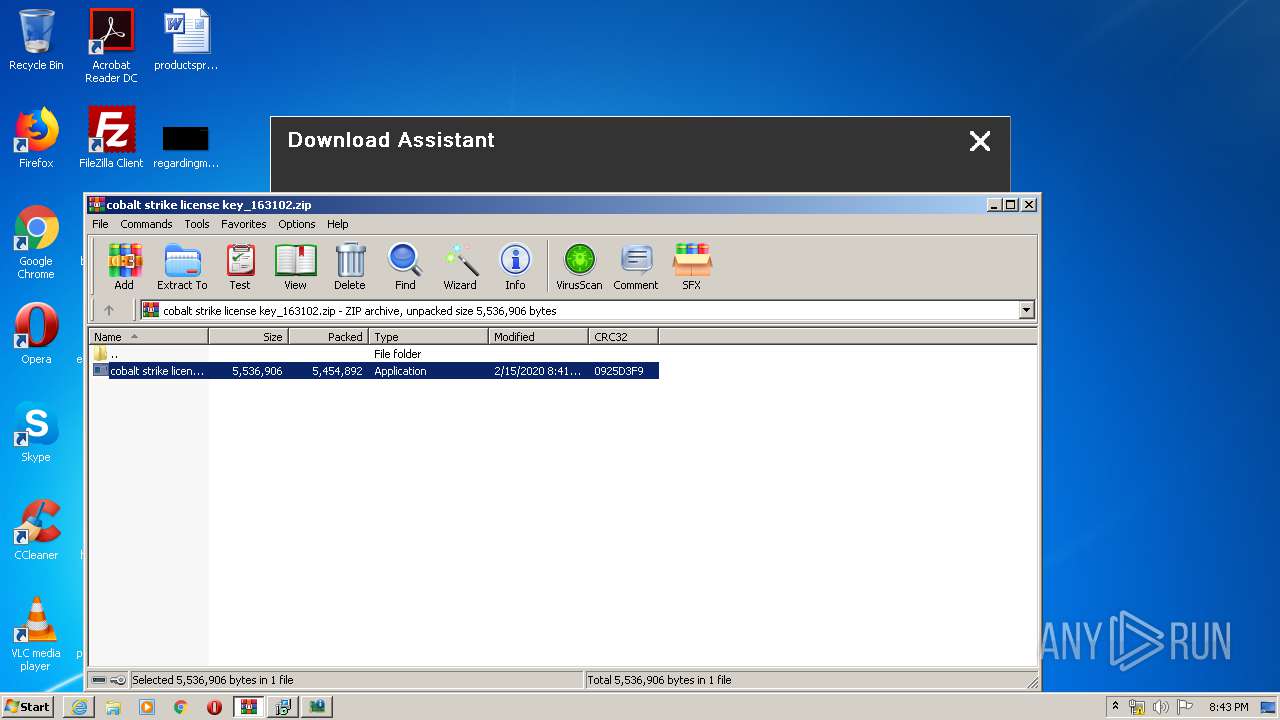Click the 0925D3F9 CRC32 value
Screen dimensions: 1280x720
pyautogui.click(x=619, y=371)
